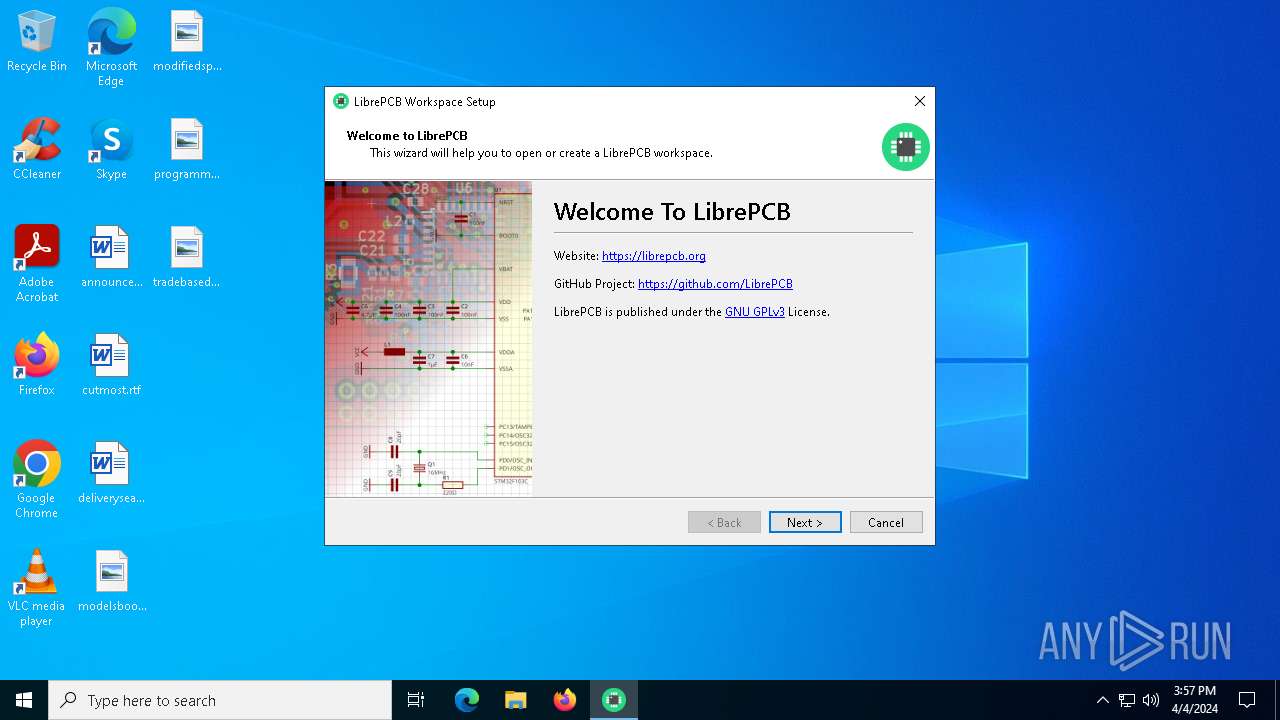Open the https://librepcb.org website link
1280x720 pixels.
click(x=654, y=256)
